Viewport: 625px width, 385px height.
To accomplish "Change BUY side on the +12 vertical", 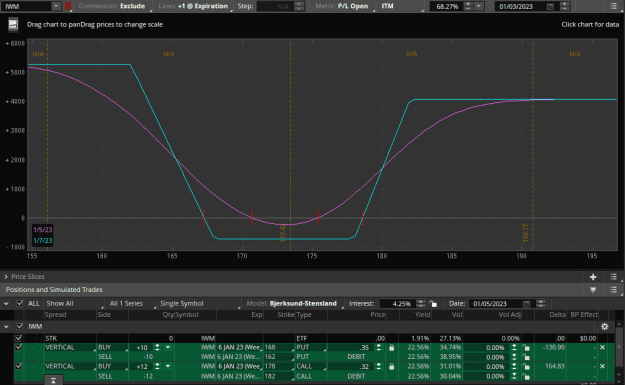I will pos(112,366).
